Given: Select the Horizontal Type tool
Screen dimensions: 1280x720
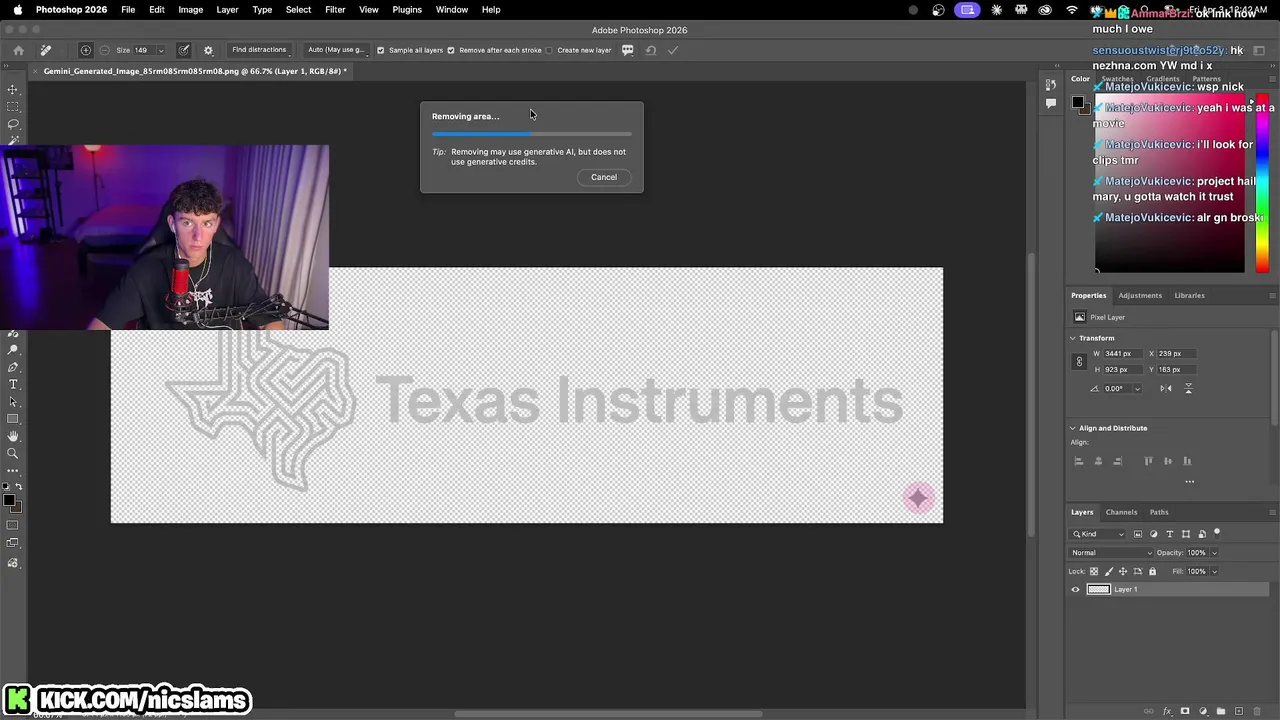Looking at the screenshot, I should tap(13, 384).
